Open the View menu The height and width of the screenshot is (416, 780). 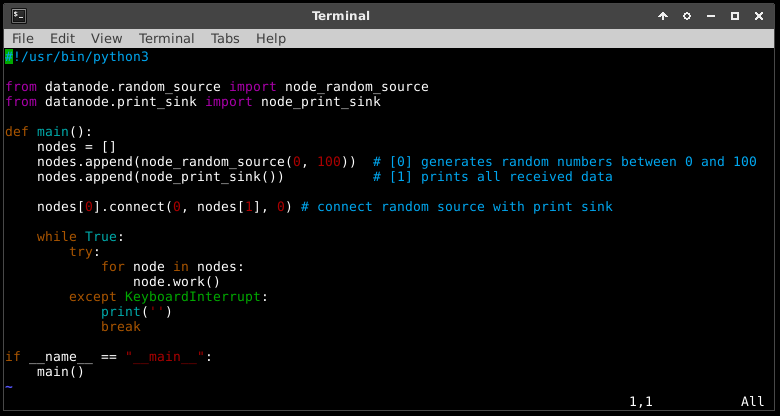click(106, 38)
